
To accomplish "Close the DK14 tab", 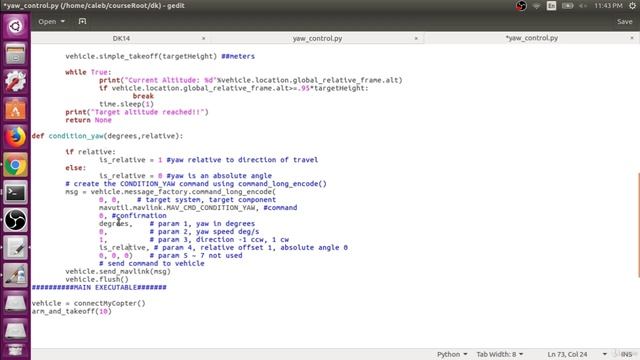I will (204, 38).
